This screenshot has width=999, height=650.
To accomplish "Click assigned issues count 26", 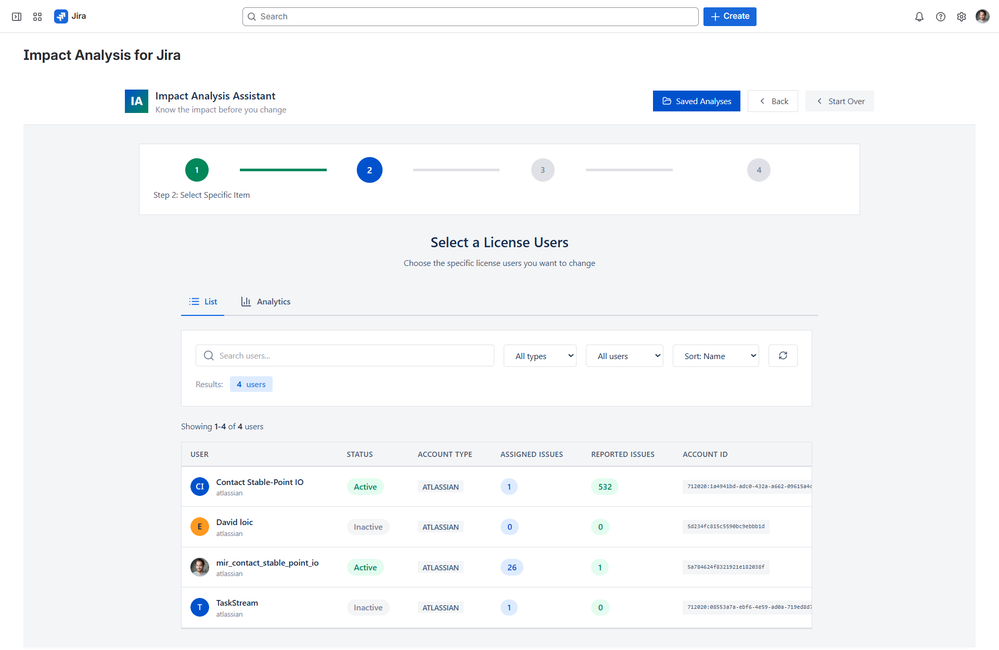I will [512, 567].
